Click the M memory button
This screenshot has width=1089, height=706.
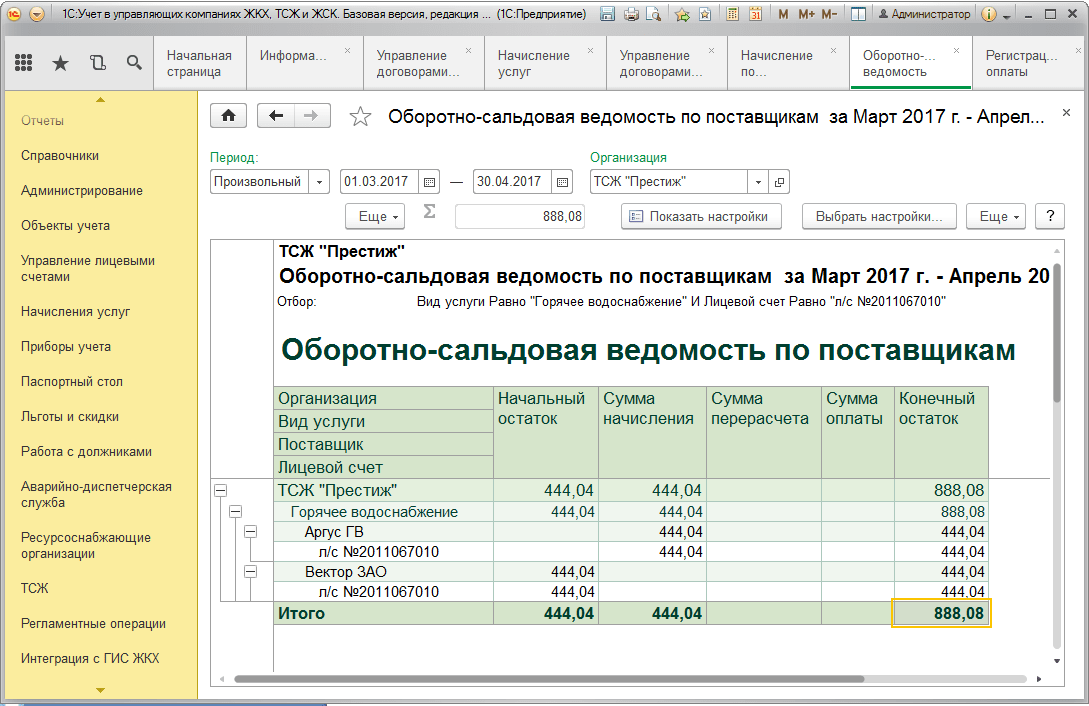tap(783, 14)
